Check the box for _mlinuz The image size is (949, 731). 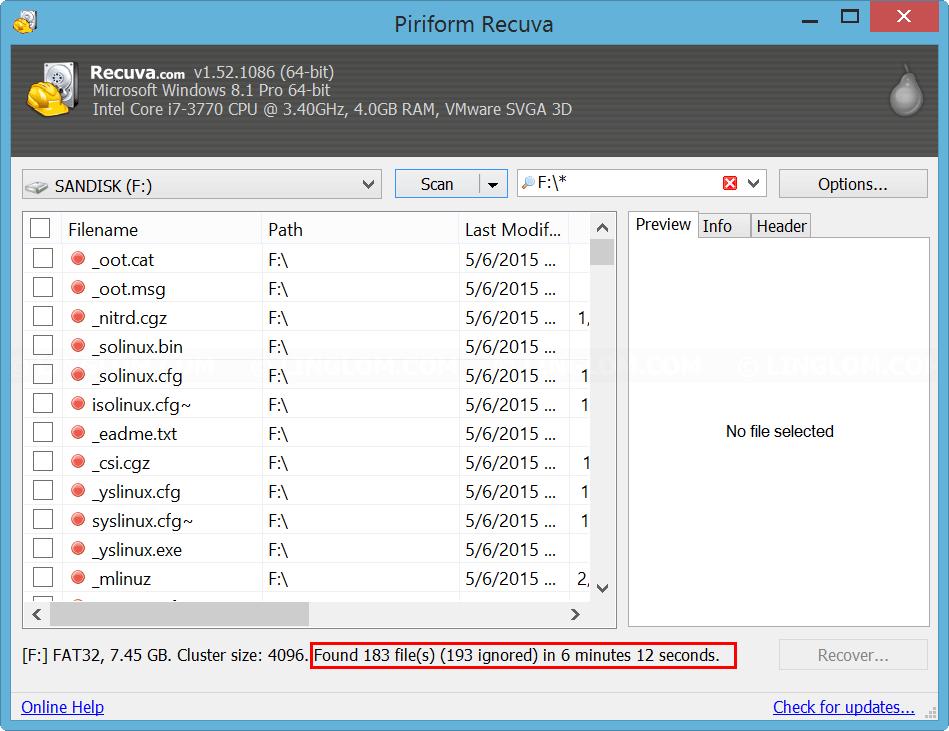[x=43, y=577]
